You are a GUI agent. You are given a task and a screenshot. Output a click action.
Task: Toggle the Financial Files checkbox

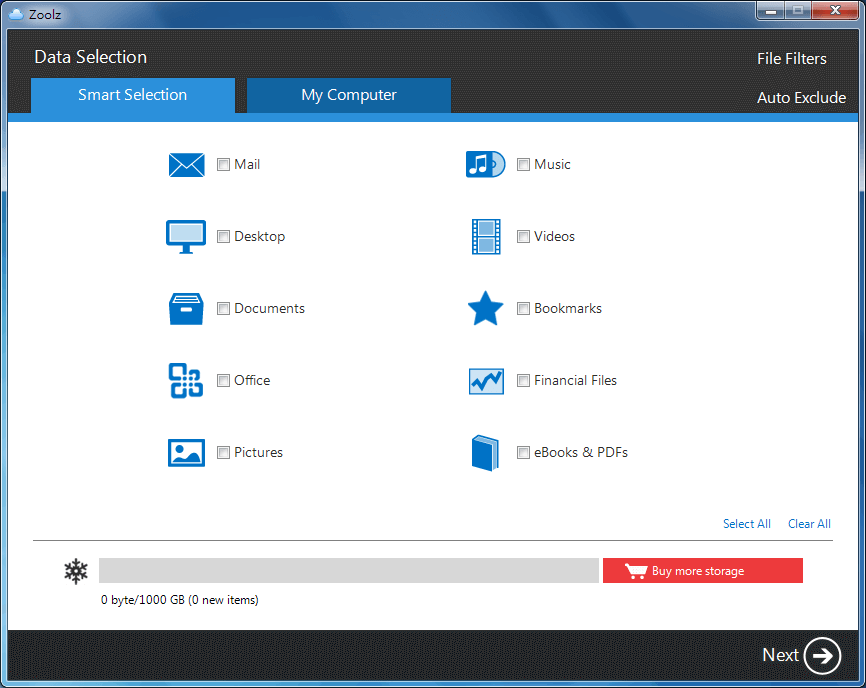(523, 381)
